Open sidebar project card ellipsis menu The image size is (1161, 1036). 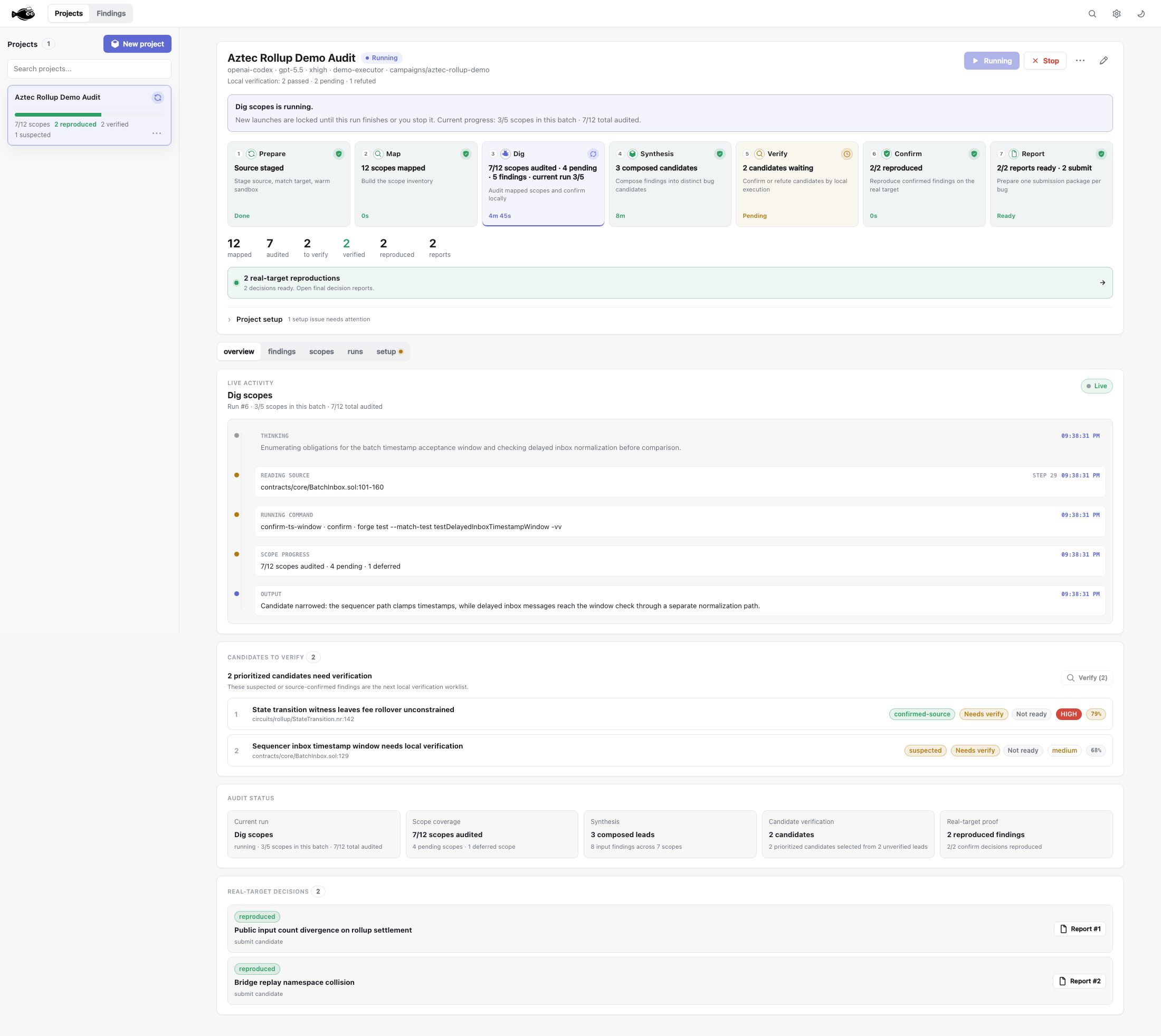pyautogui.click(x=157, y=133)
